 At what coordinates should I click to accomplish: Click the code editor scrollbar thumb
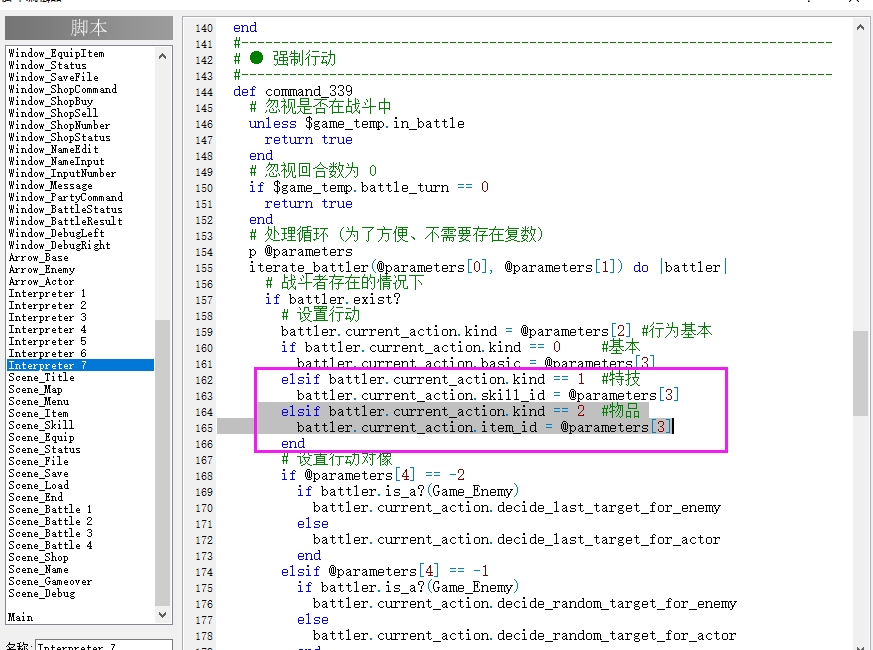coord(860,373)
